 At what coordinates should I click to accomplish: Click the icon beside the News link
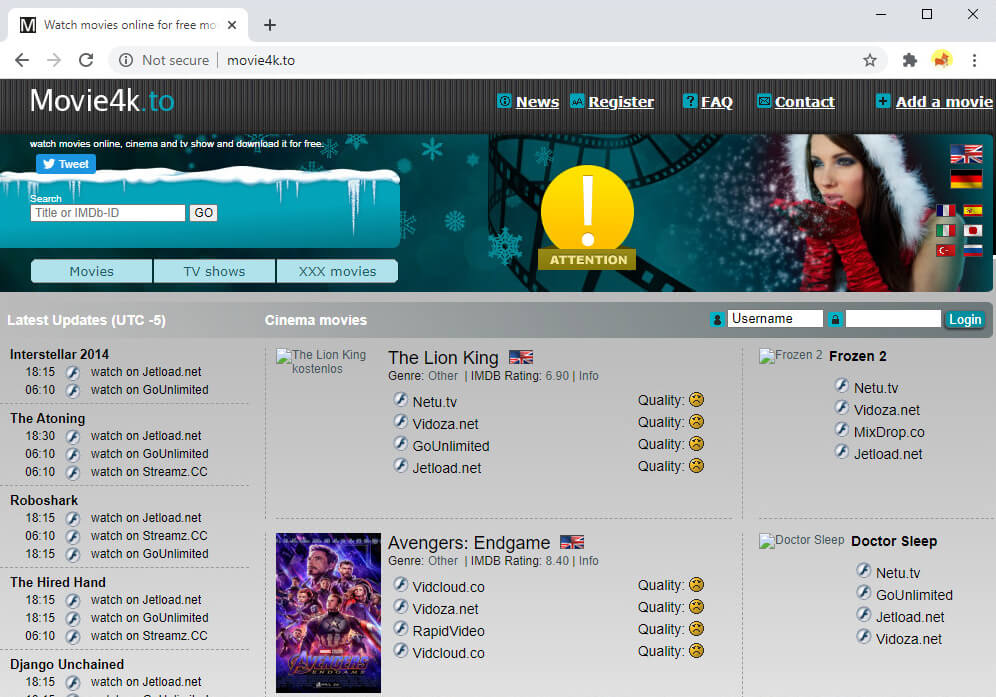[x=504, y=101]
